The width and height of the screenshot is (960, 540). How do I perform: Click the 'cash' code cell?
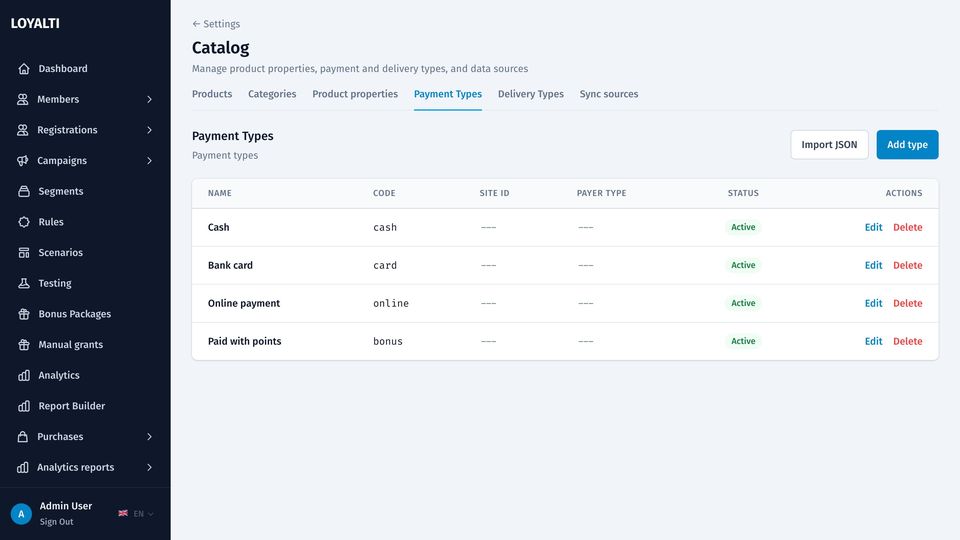click(x=384, y=227)
